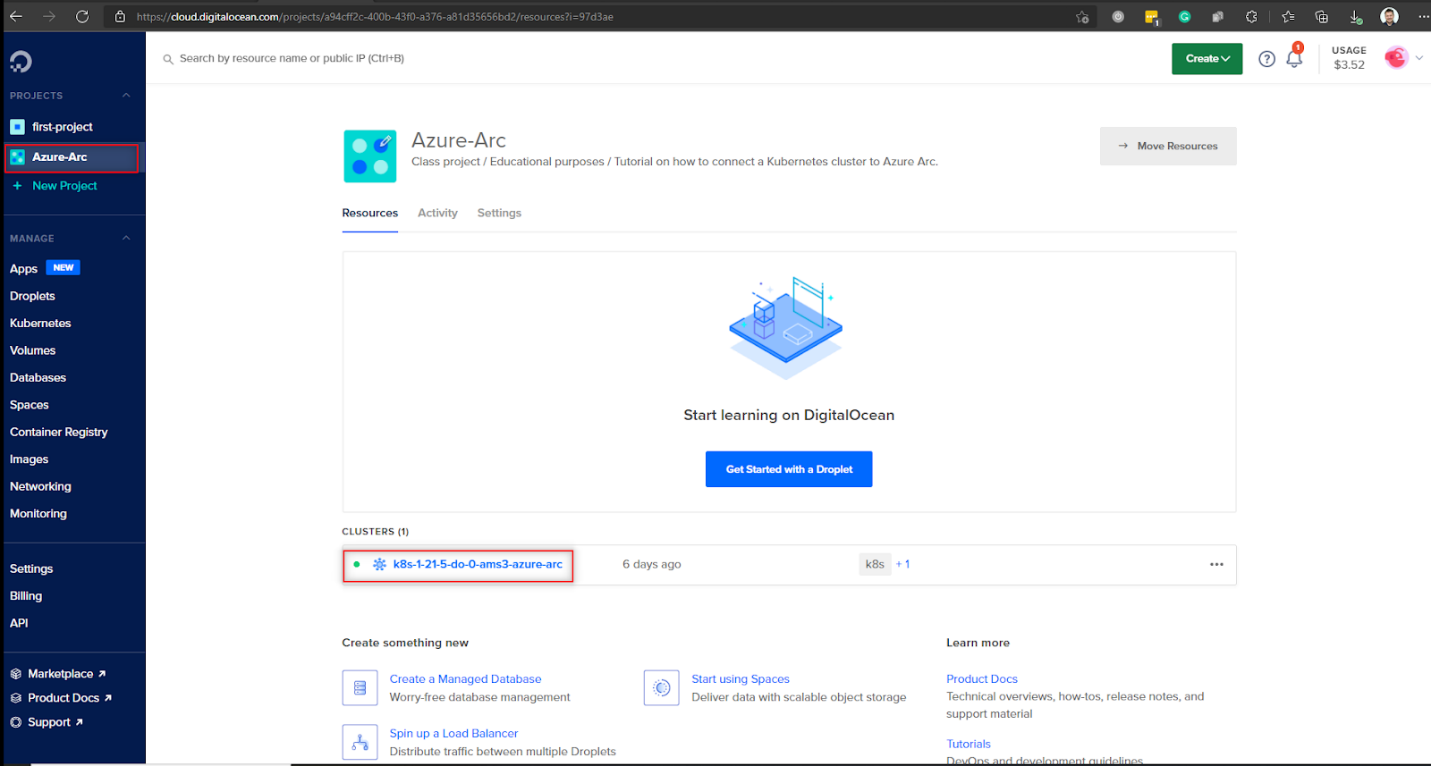Open account Settings in the sidebar
The width and height of the screenshot is (1431, 766).
31,568
